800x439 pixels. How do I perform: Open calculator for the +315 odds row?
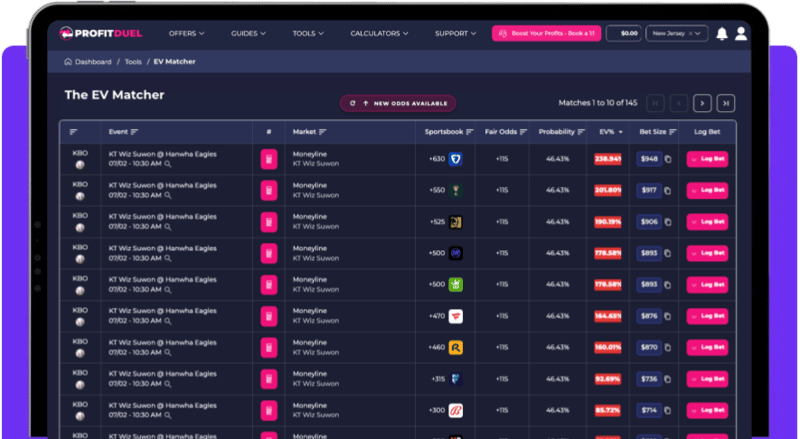coord(269,379)
